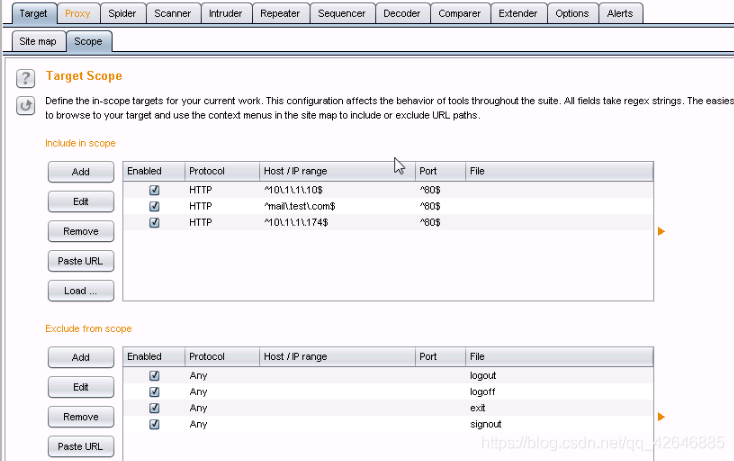Click orange arrow beside Include in scope table
The height and width of the screenshot is (461, 734).
pyautogui.click(x=661, y=232)
